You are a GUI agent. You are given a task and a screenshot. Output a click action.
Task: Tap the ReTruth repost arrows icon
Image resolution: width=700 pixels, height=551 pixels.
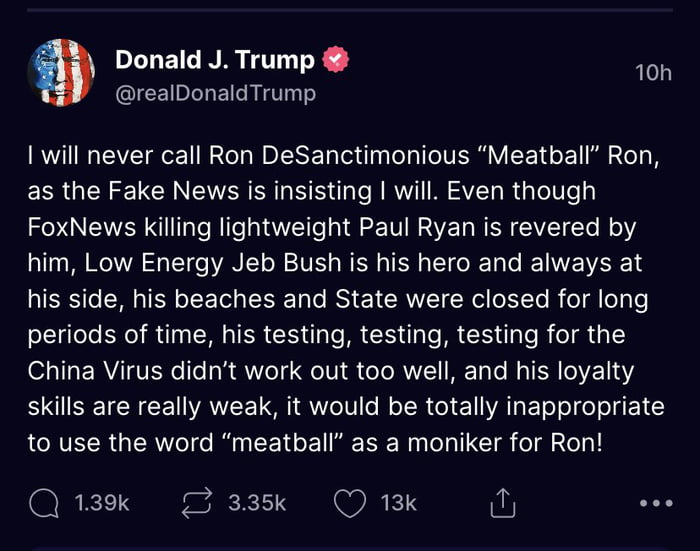pyautogui.click(x=197, y=503)
